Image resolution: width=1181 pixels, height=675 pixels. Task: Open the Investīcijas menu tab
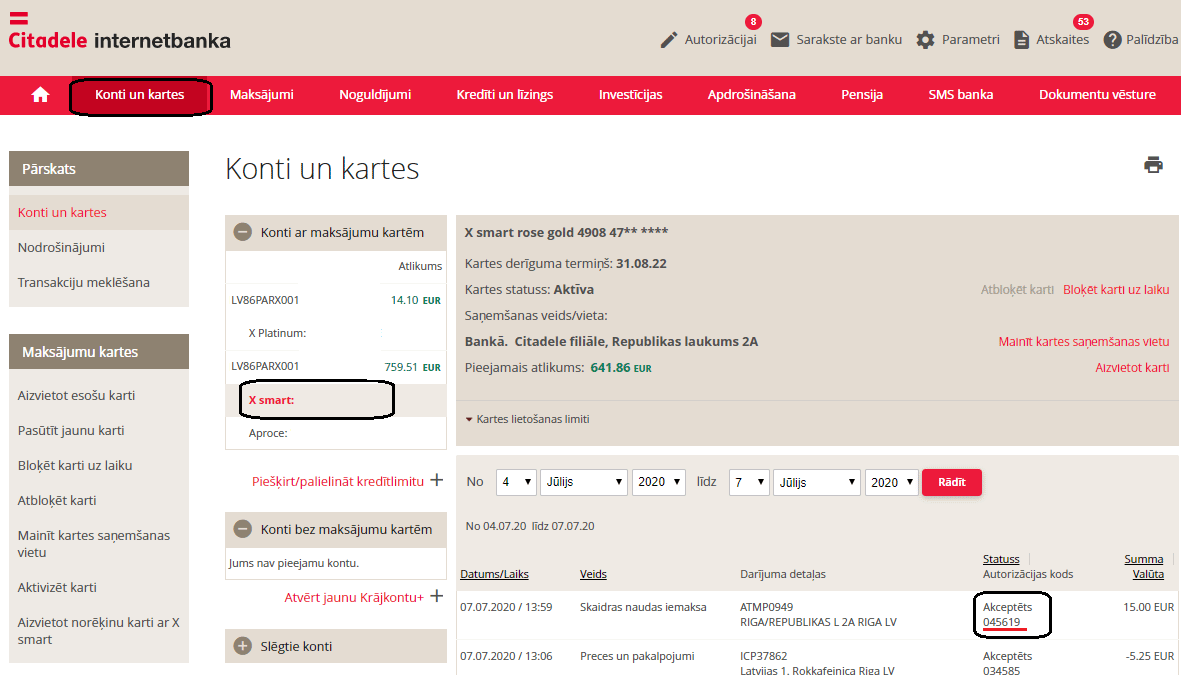click(x=630, y=95)
